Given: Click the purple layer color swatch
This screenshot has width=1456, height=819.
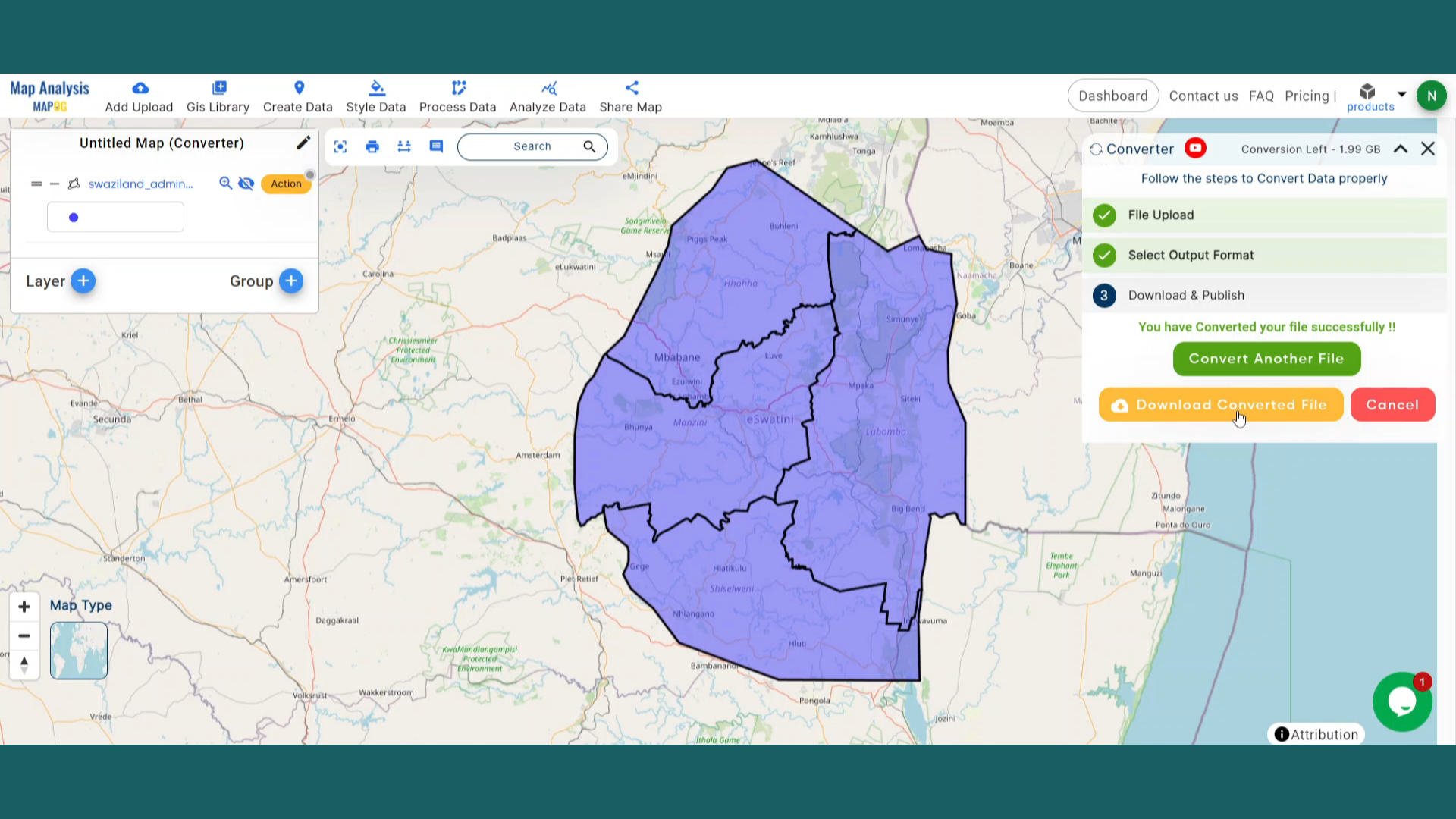Looking at the screenshot, I should [x=74, y=217].
